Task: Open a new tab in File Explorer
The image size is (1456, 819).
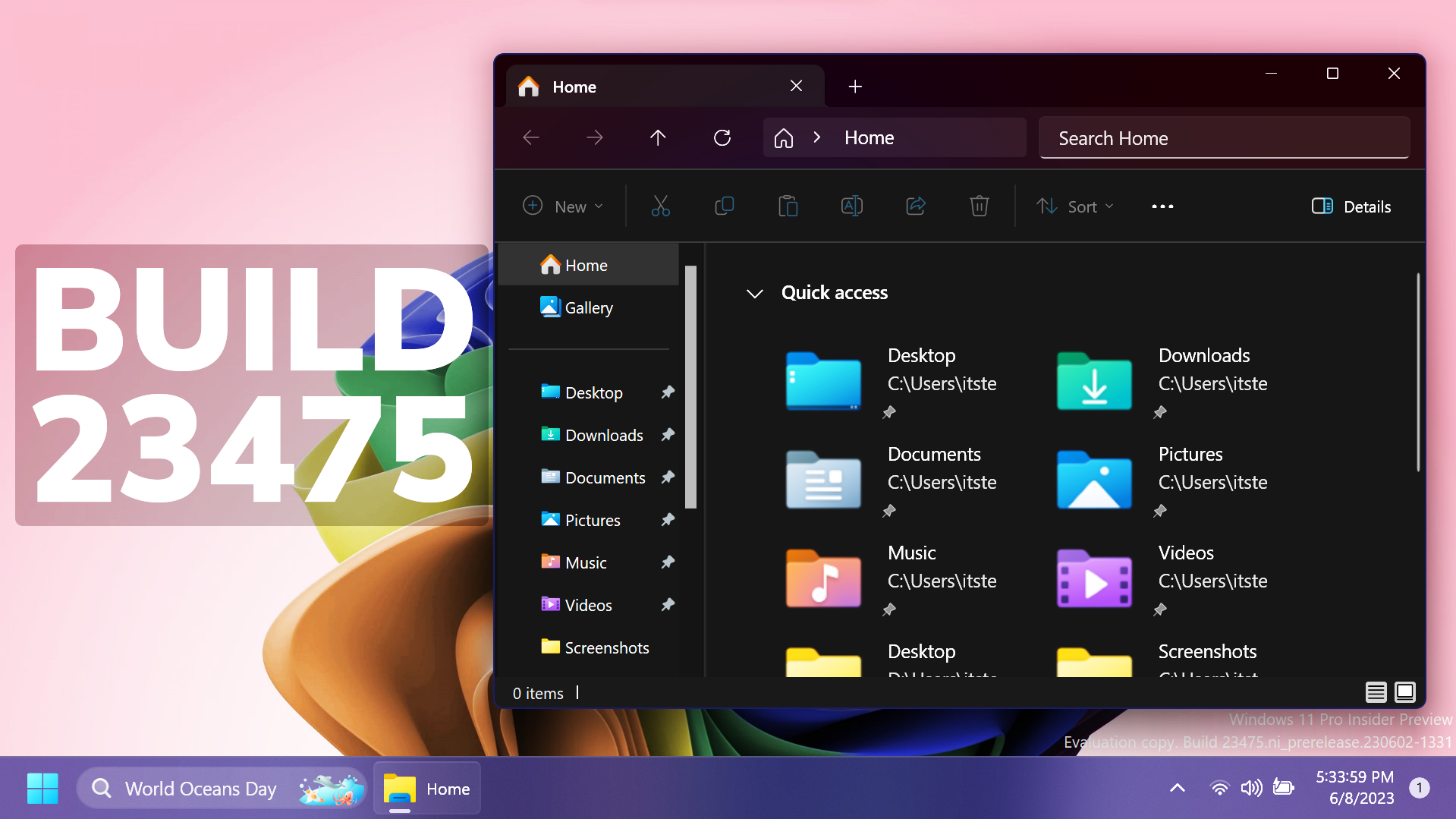Action: (x=854, y=86)
